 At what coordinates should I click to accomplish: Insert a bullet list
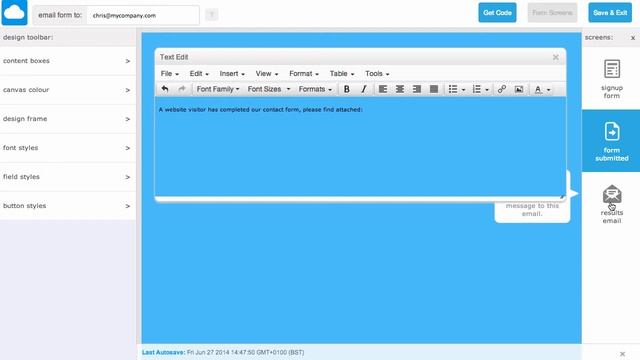pos(453,89)
